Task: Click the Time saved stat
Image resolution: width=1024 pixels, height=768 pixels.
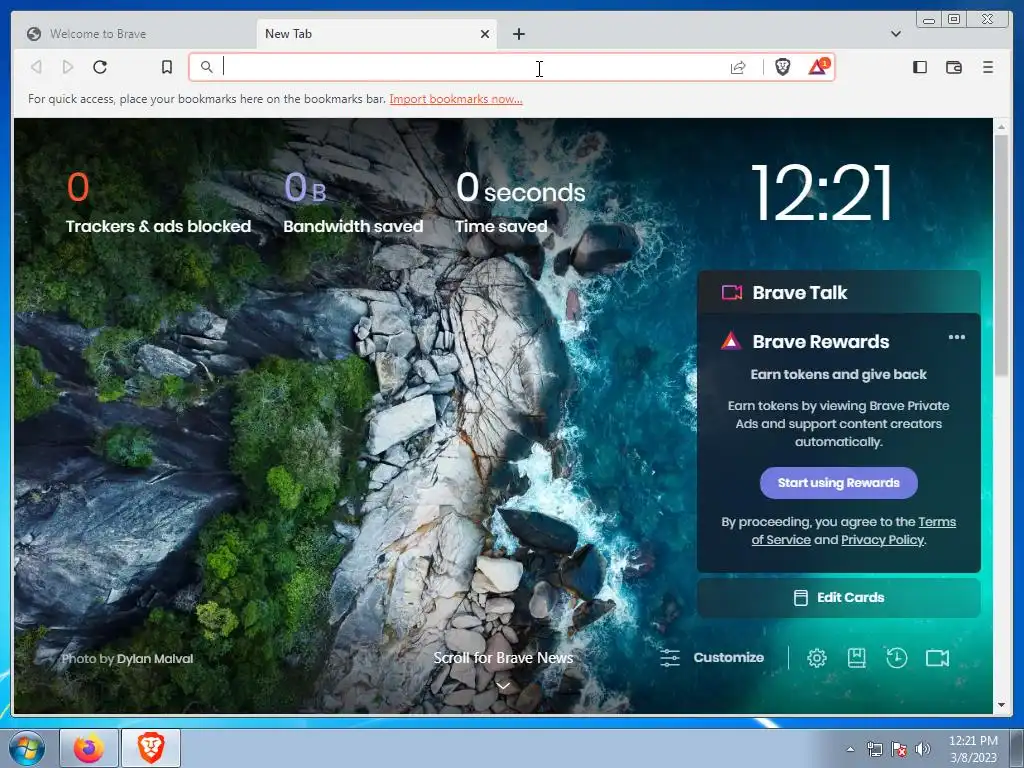Action: [520, 203]
